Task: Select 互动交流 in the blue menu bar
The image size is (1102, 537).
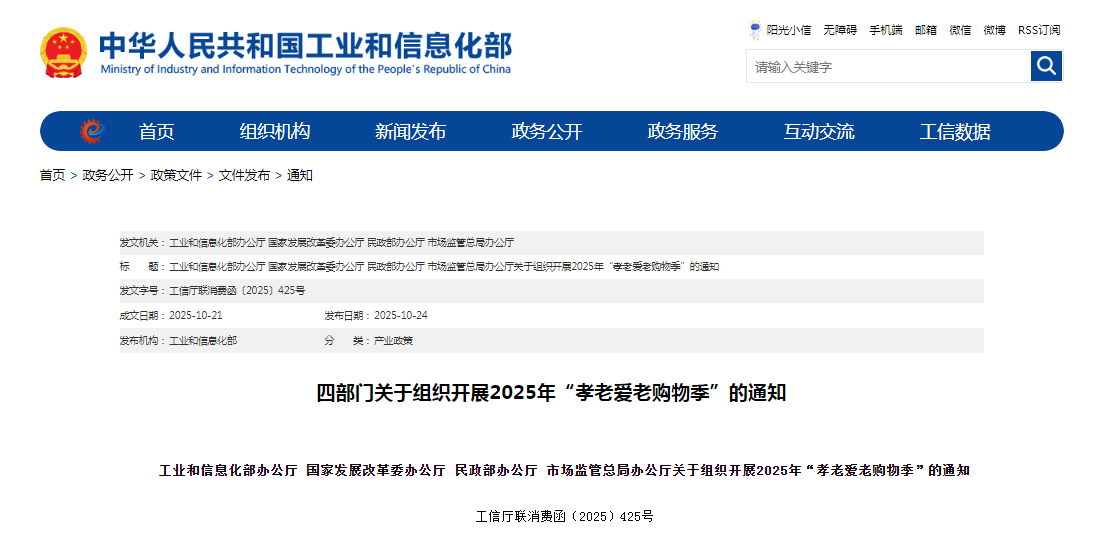Action: point(818,132)
